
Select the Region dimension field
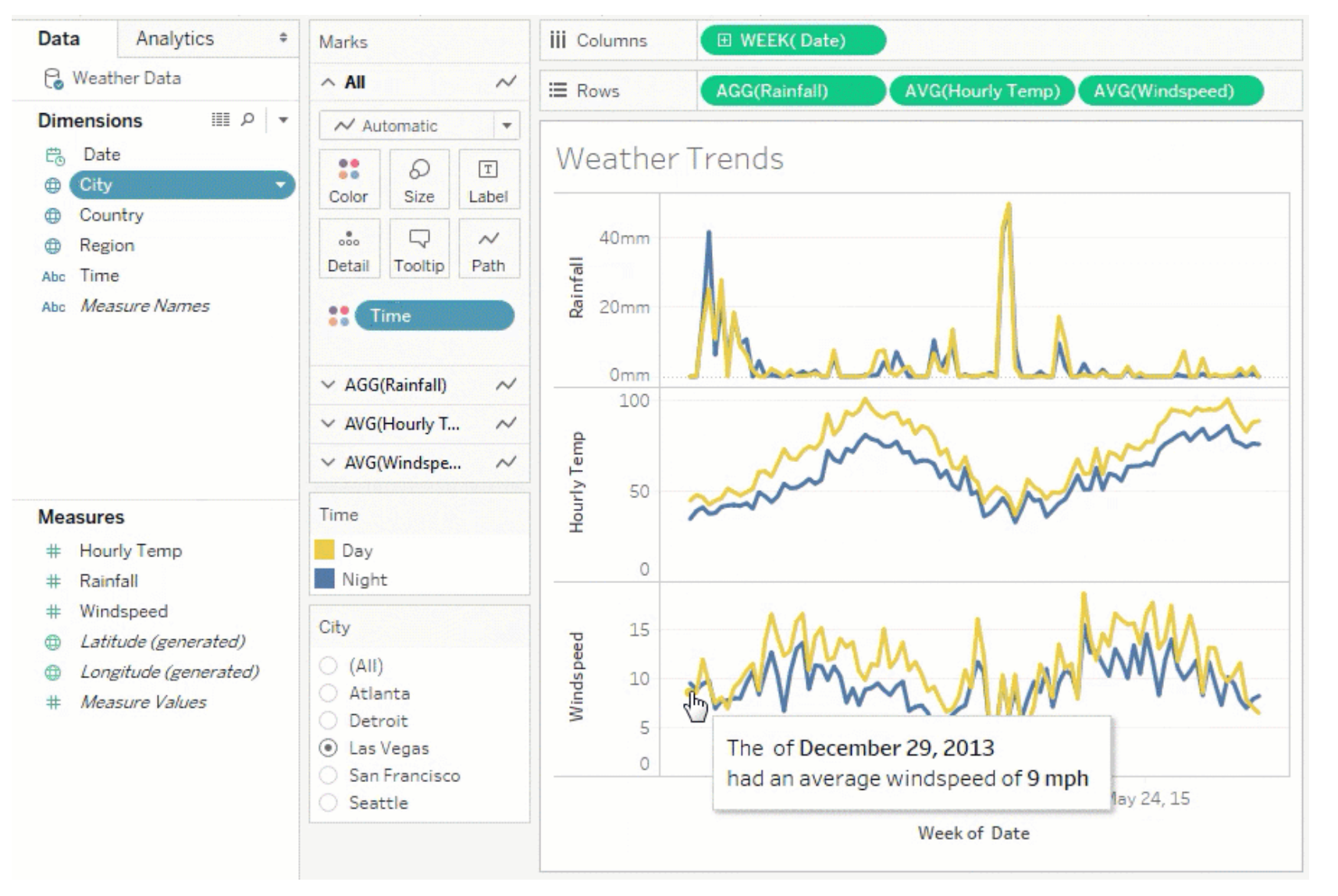pyautogui.click(x=107, y=246)
